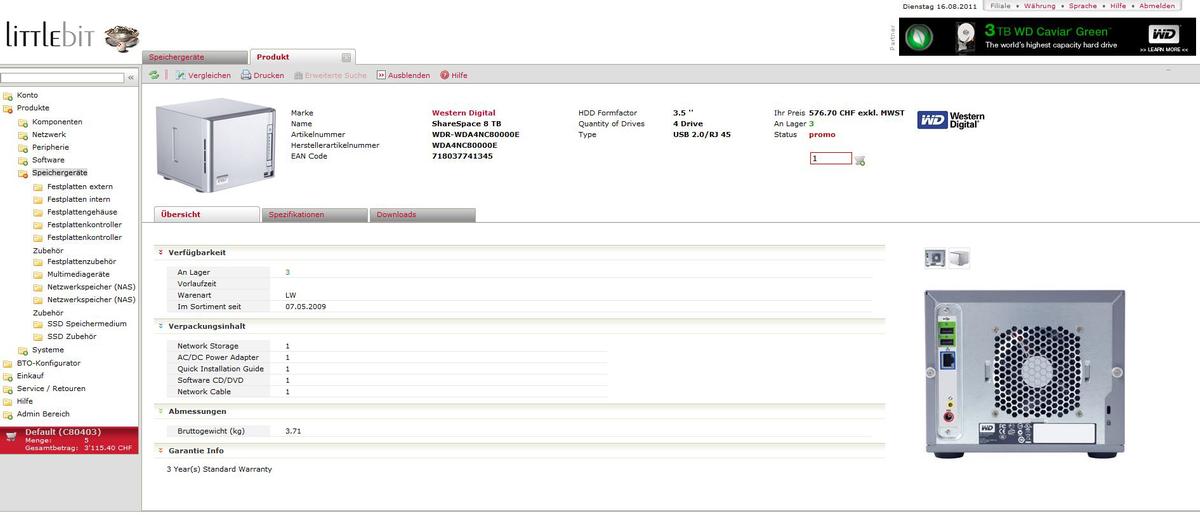Screen dimensions: 1200x515
Task: Collapse the Garantie Info section
Action: [x=160, y=450]
